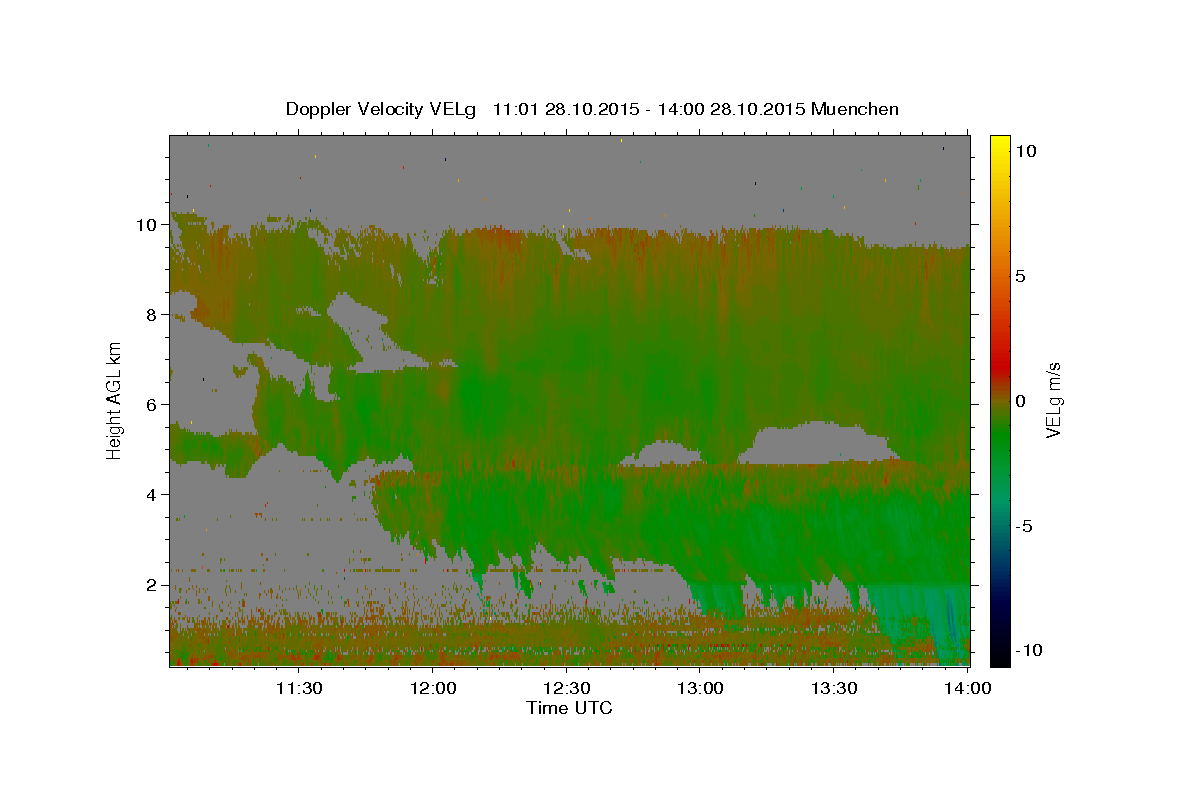1200x800 pixels.
Task: Click the plot title 'Doppler Velocity VELg'
Action: [383, 109]
